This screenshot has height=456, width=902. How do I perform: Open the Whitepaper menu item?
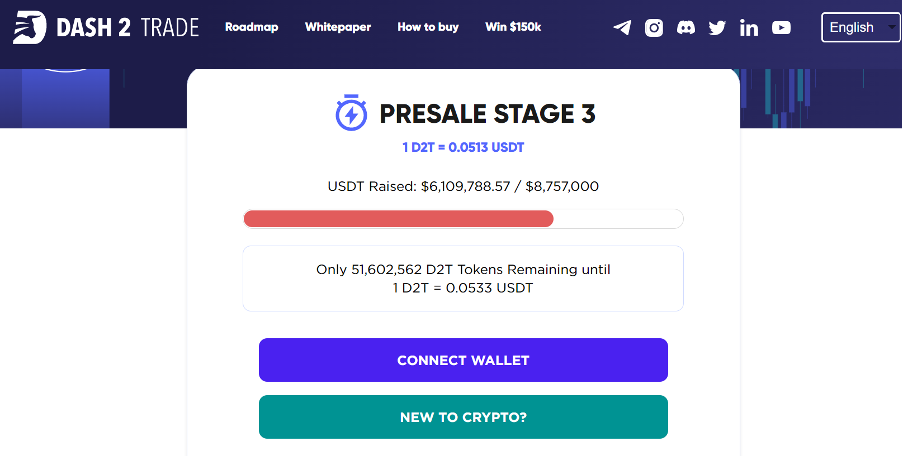(338, 27)
